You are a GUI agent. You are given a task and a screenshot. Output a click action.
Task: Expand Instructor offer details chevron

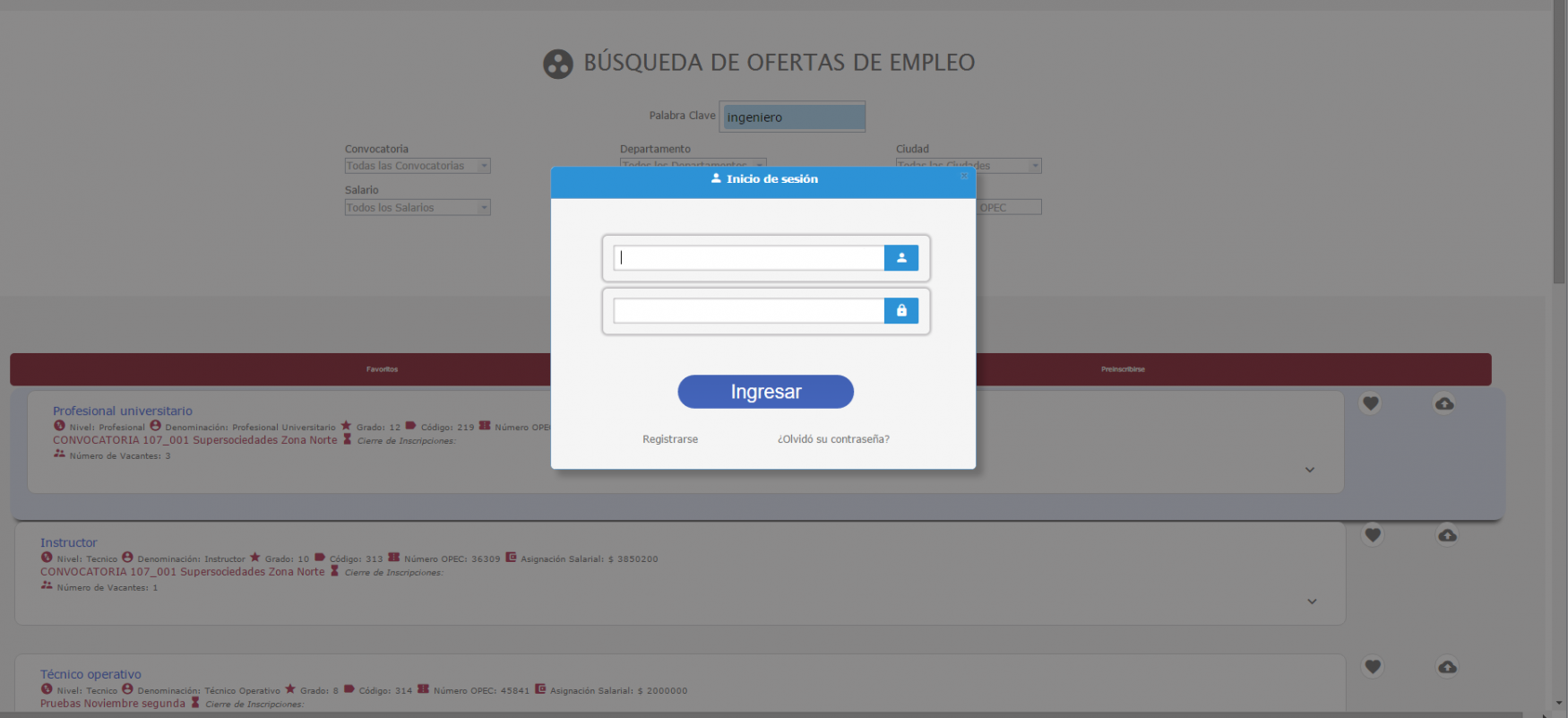pos(1312,601)
